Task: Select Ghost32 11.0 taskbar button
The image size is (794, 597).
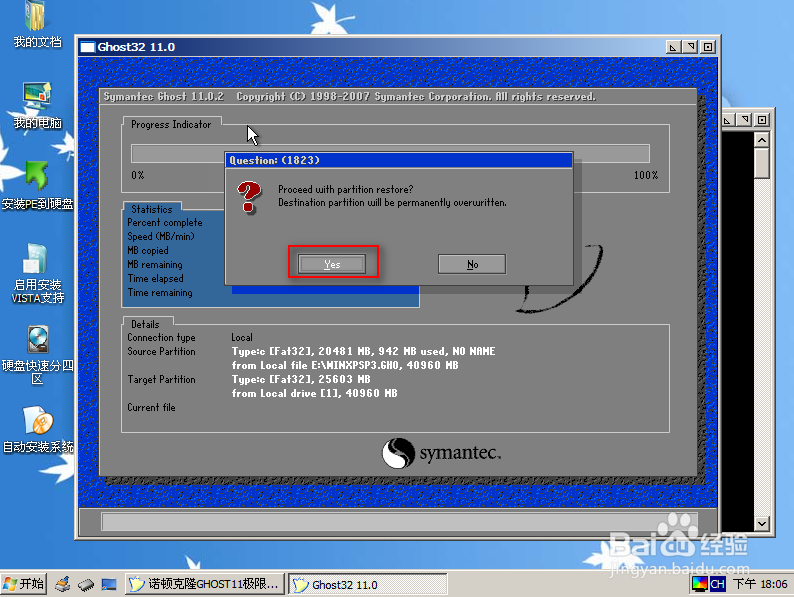Action: click(x=368, y=584)
